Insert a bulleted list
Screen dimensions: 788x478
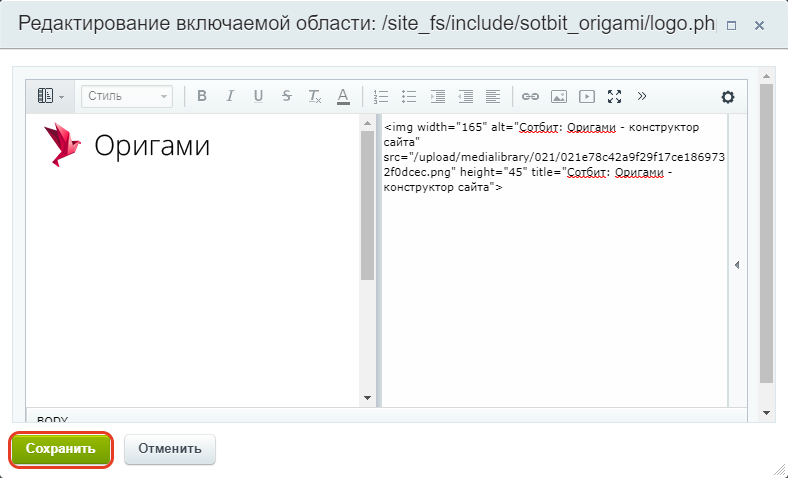click(409, 96)
